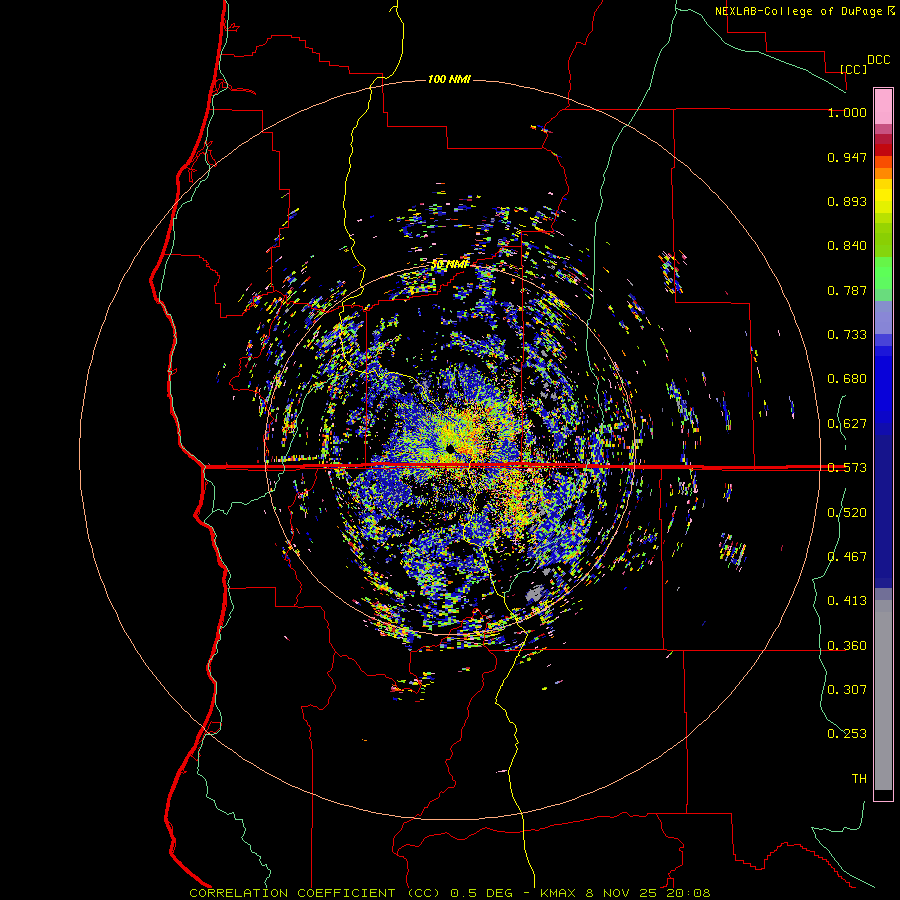Pick the olive green color bar segment
Screen dimensions: 900x900
[883, 239]
